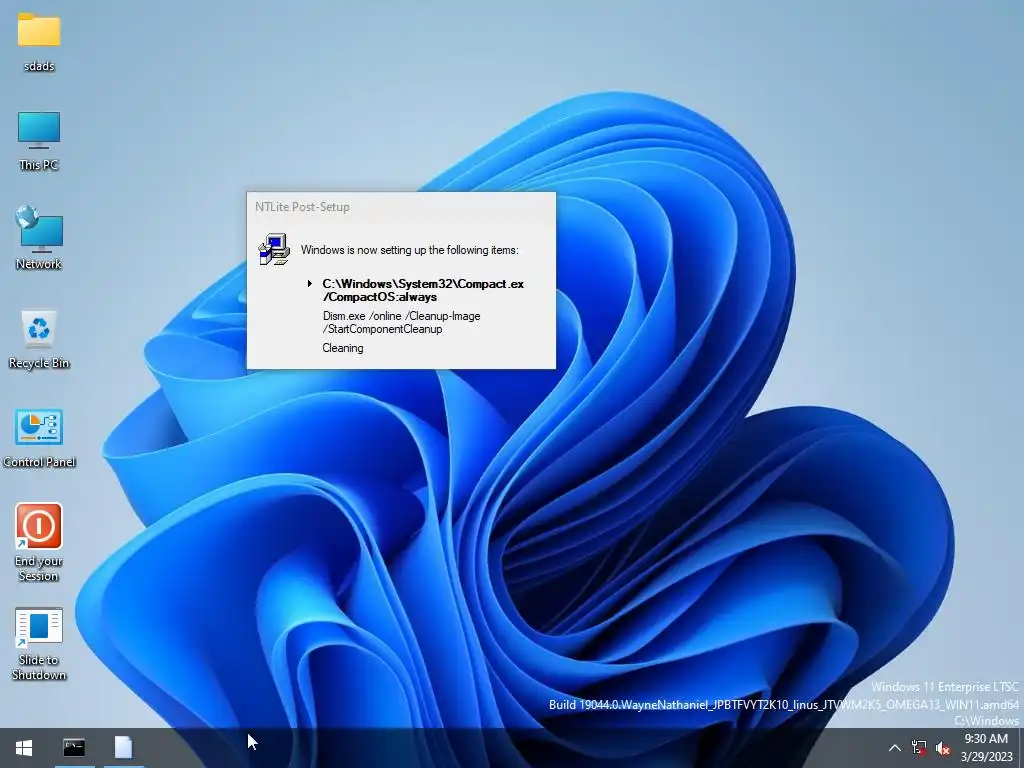This screenshot has height=768, width=1024.
Task: Click the Dism.exe StartComponentCleanup item
Action: click(x=402, y=323)
